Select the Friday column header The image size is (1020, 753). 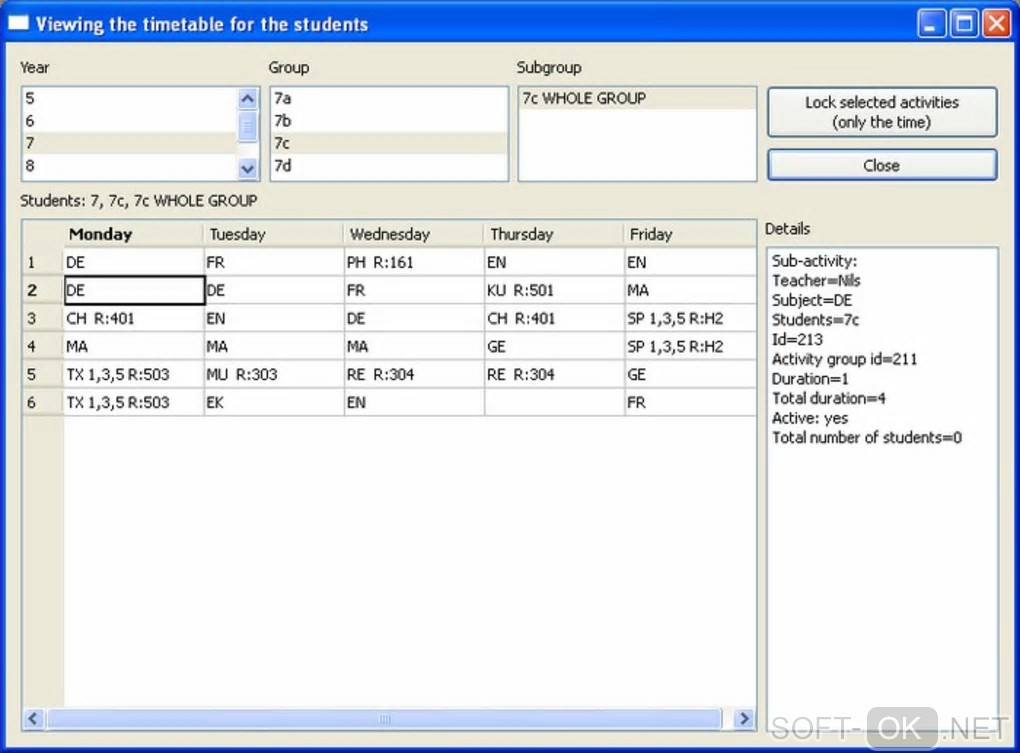690,234
